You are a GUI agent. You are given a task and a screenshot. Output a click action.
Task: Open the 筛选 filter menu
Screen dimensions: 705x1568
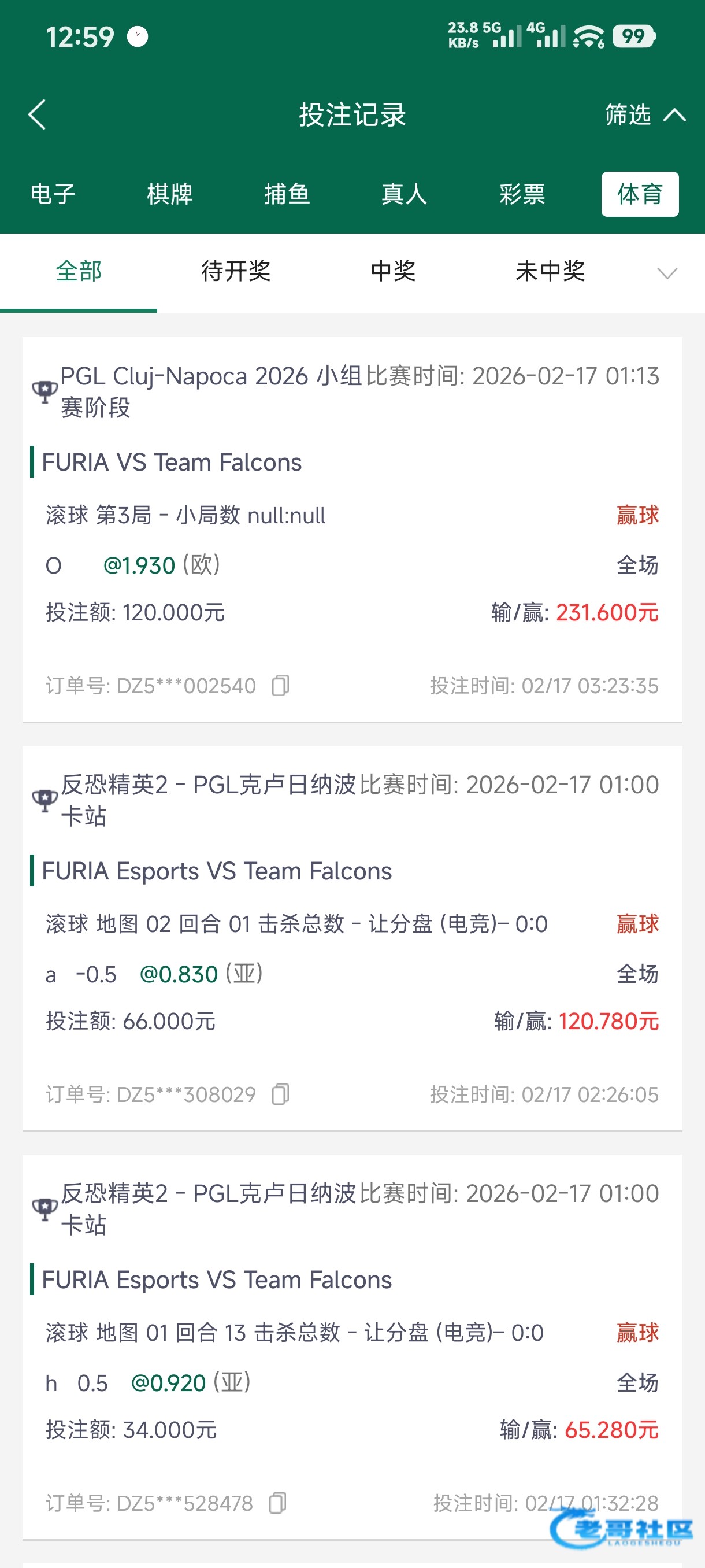pyautogui.click(x=628, y=114)
